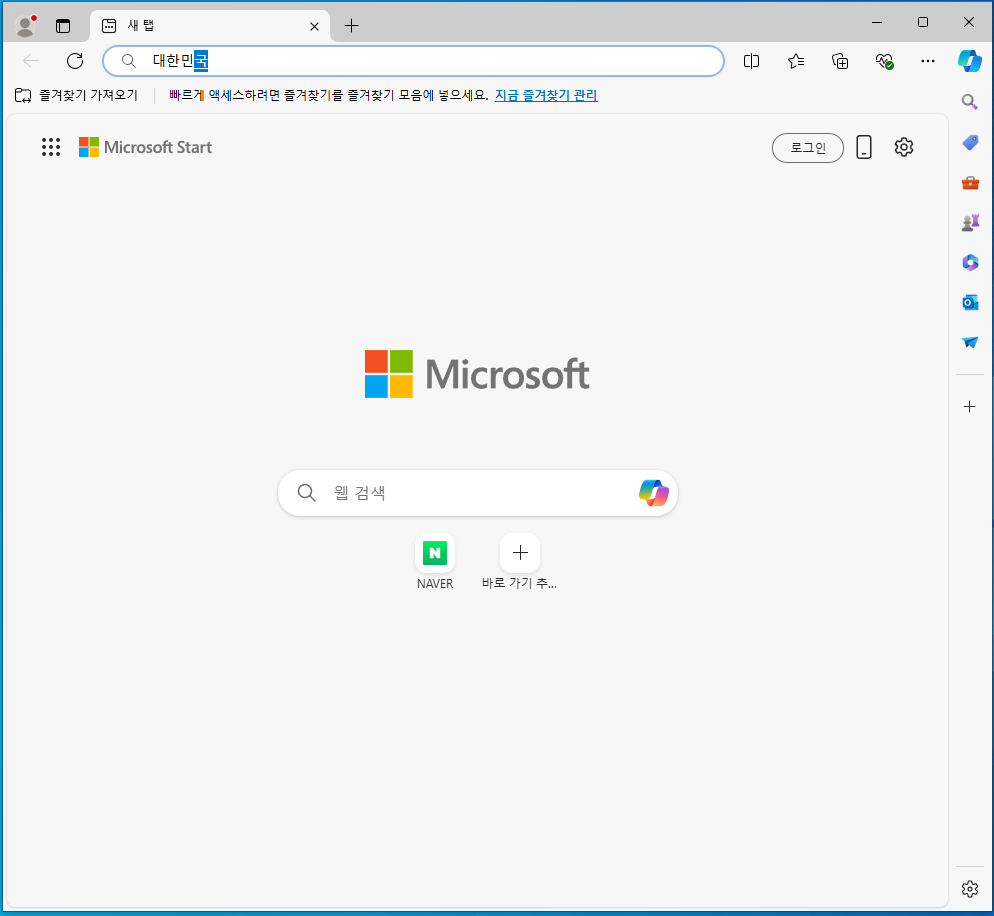Open sidebar Tools briefcase icon
Image resolution: width=994 pixels, height=916 pixels.
click(970, 183)
